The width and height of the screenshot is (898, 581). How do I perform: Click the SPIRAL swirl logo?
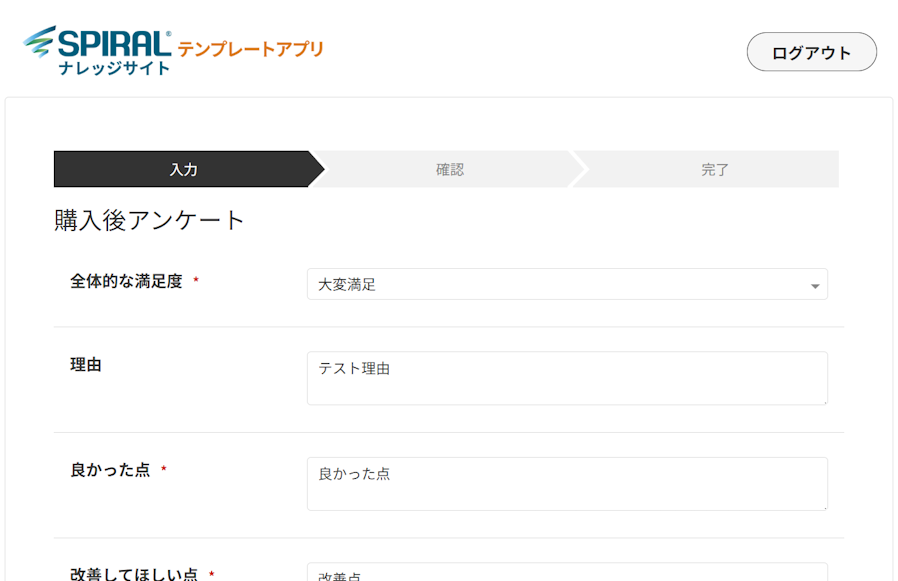coord(40,42)
